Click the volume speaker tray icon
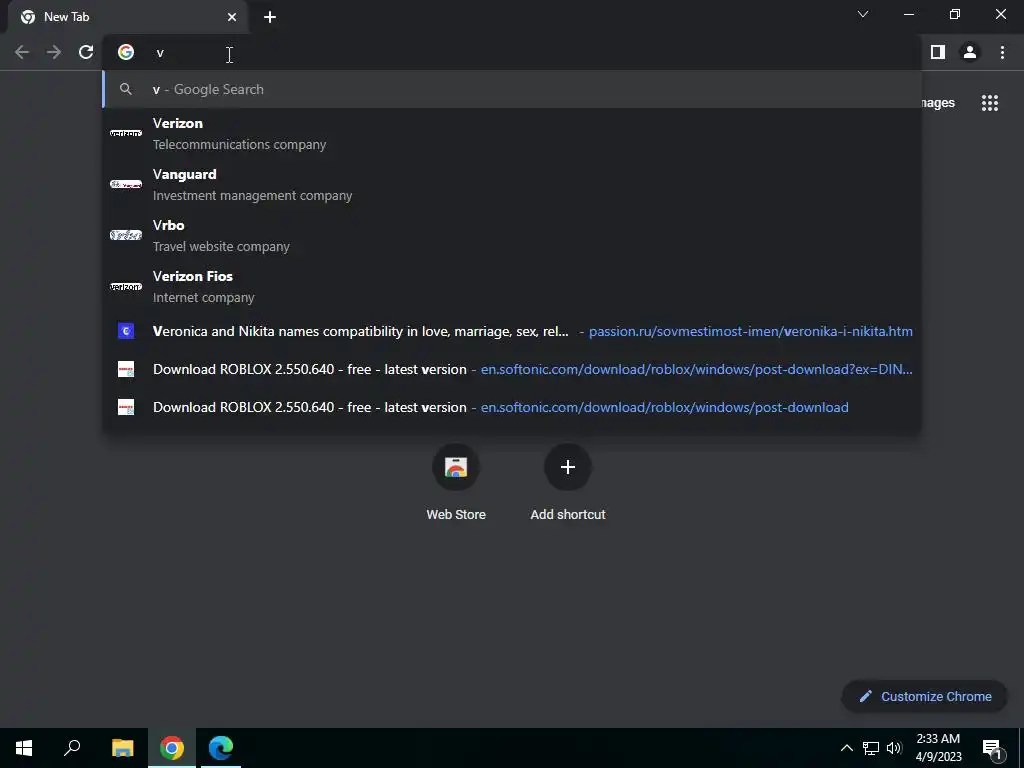 (894, 748)
